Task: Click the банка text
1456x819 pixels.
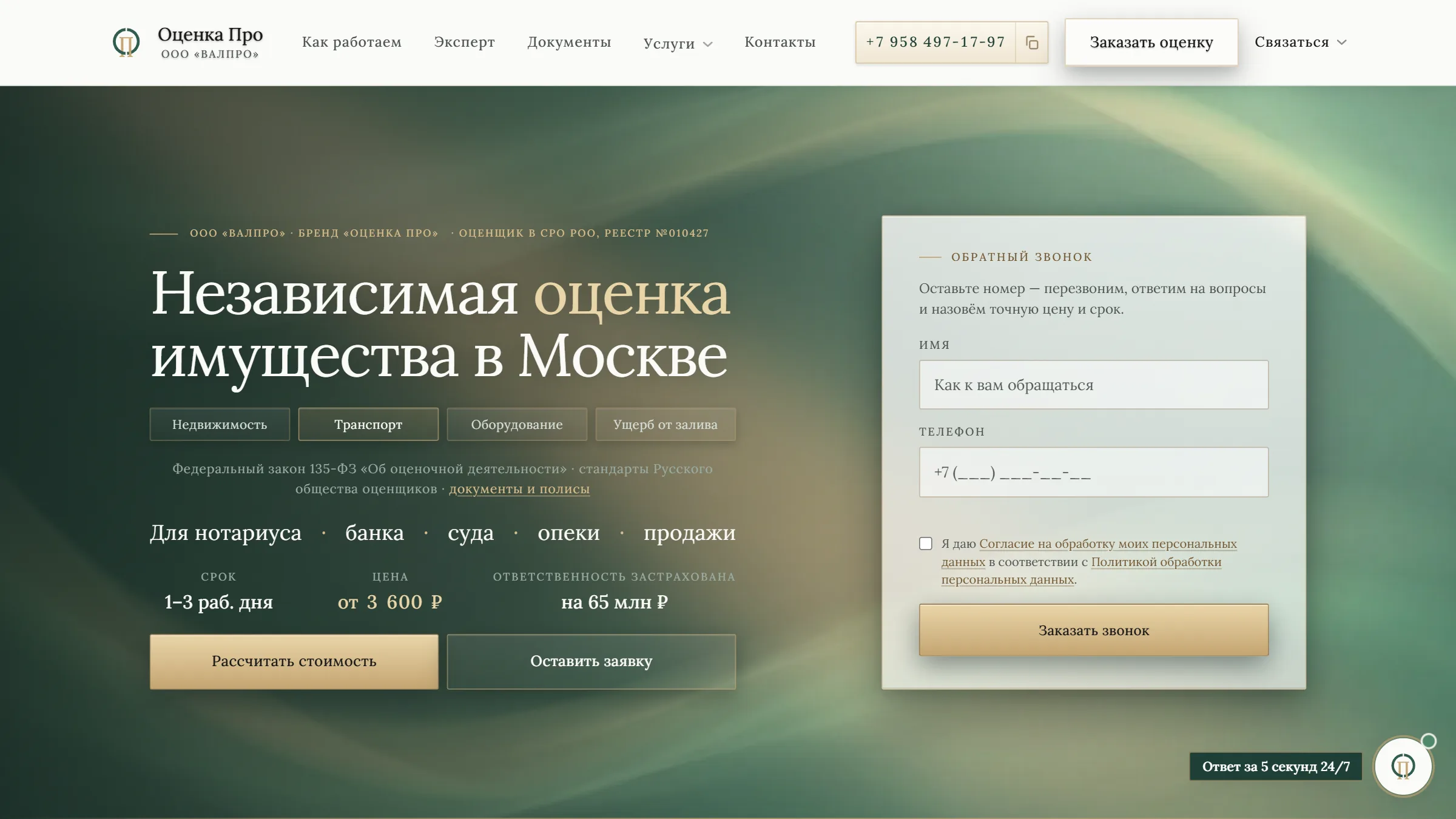Action: [374, 533]
